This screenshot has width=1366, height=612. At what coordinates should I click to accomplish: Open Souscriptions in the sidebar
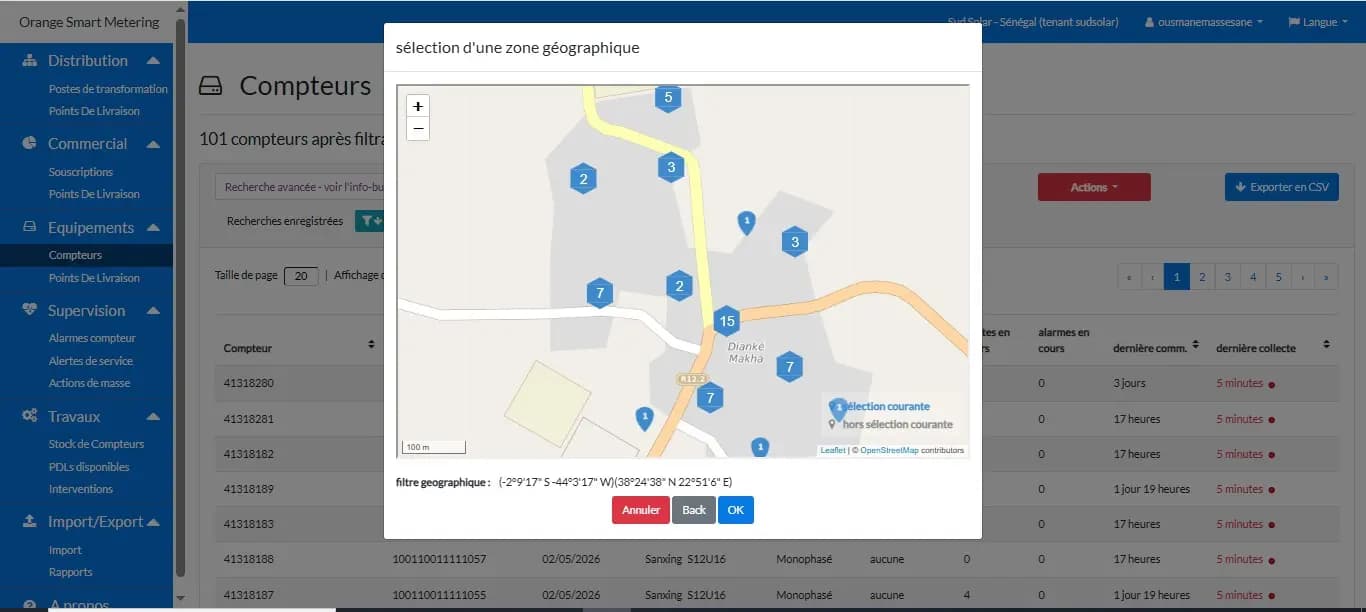(81, 172)
